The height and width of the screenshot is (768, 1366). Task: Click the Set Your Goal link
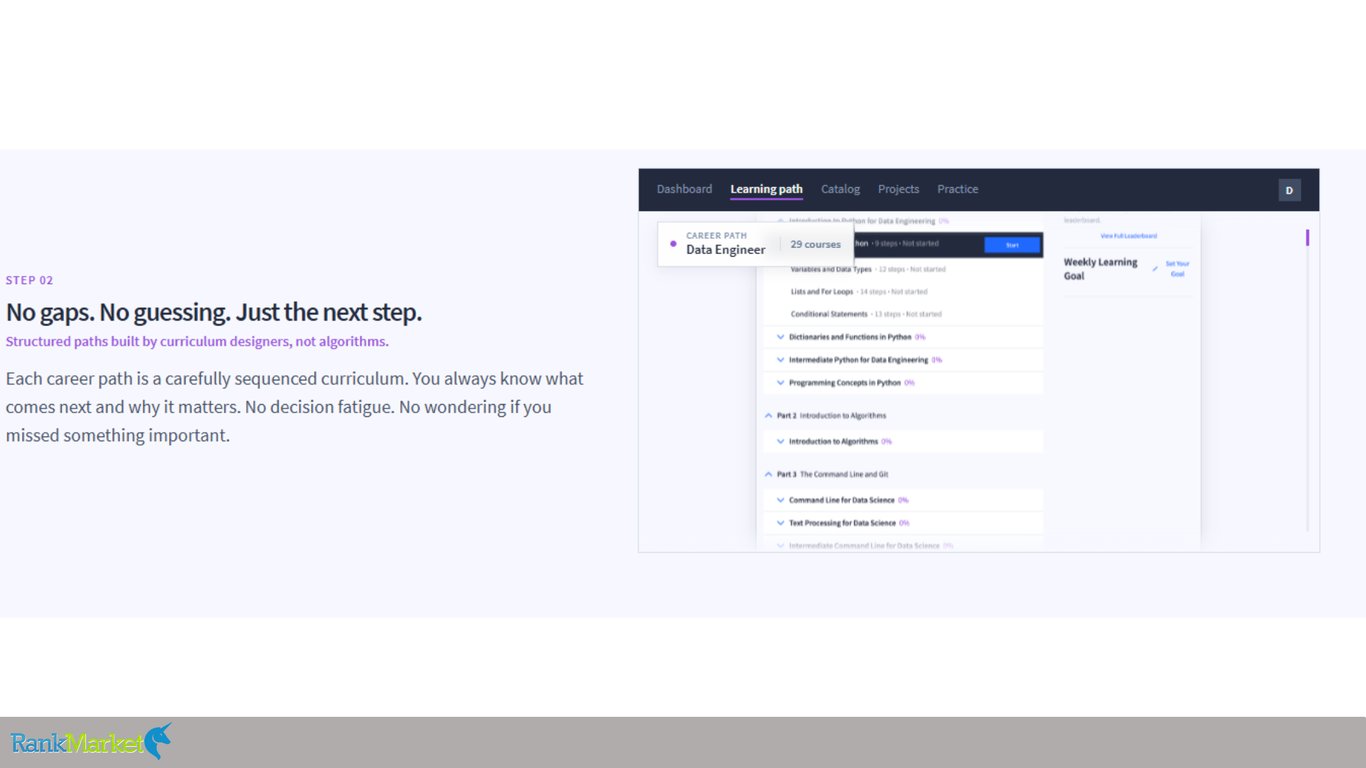pyautogui.click(x=1177, y=269)
